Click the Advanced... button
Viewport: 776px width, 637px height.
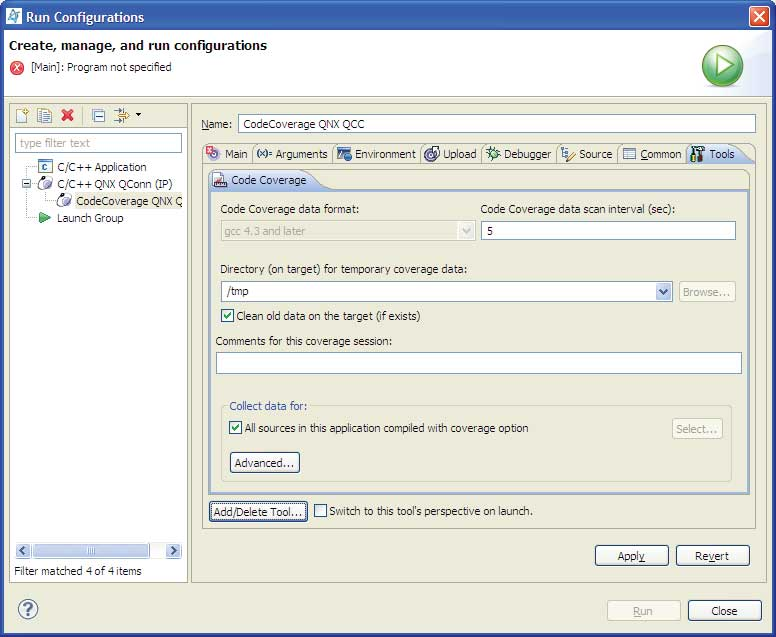click(x=265, y=463)
